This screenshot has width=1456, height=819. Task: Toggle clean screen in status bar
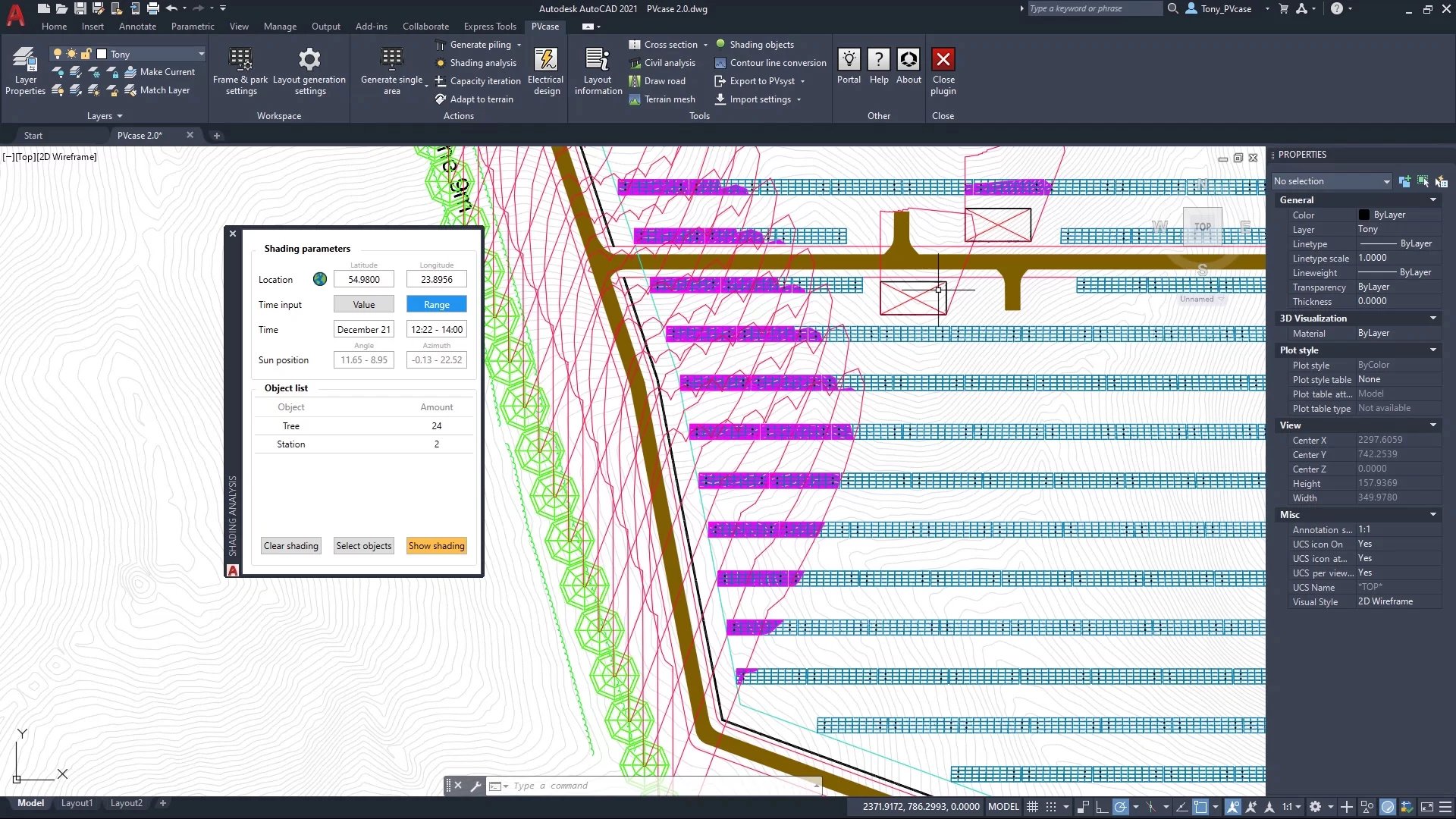click(x=1427, y=807)
